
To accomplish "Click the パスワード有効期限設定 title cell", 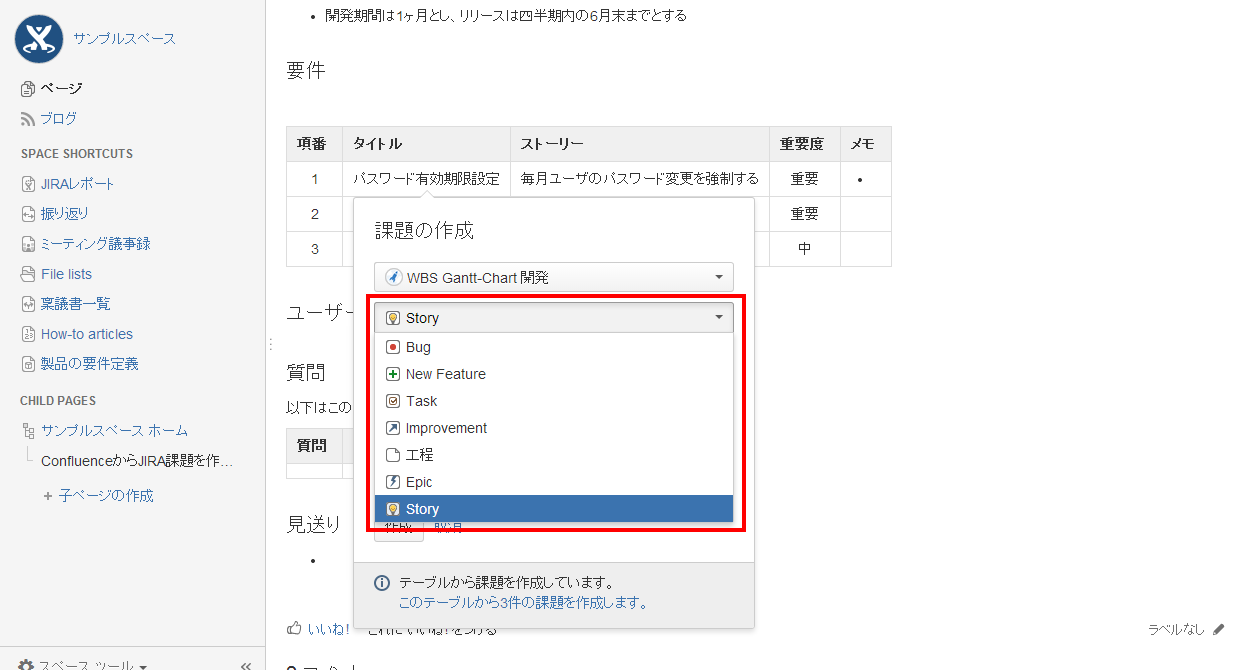I will [426, 179].
